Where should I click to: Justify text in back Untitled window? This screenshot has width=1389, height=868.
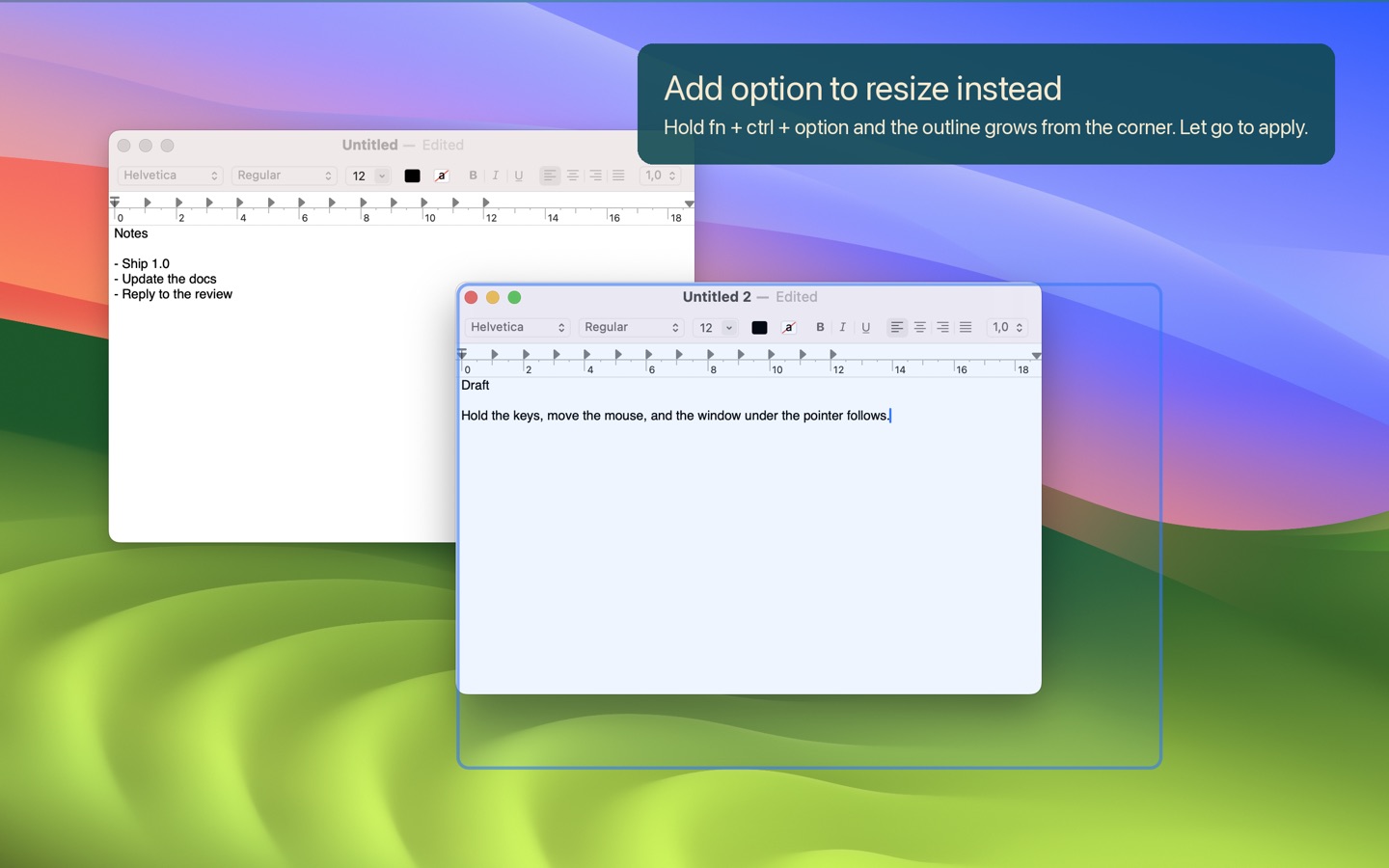[618, 176]
